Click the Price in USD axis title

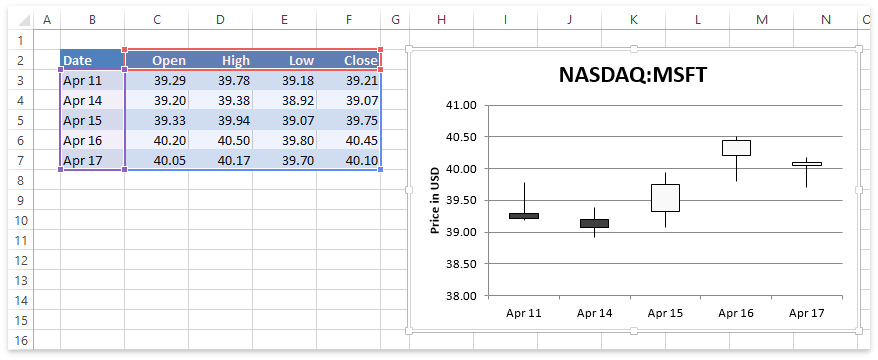coord(435,200)
